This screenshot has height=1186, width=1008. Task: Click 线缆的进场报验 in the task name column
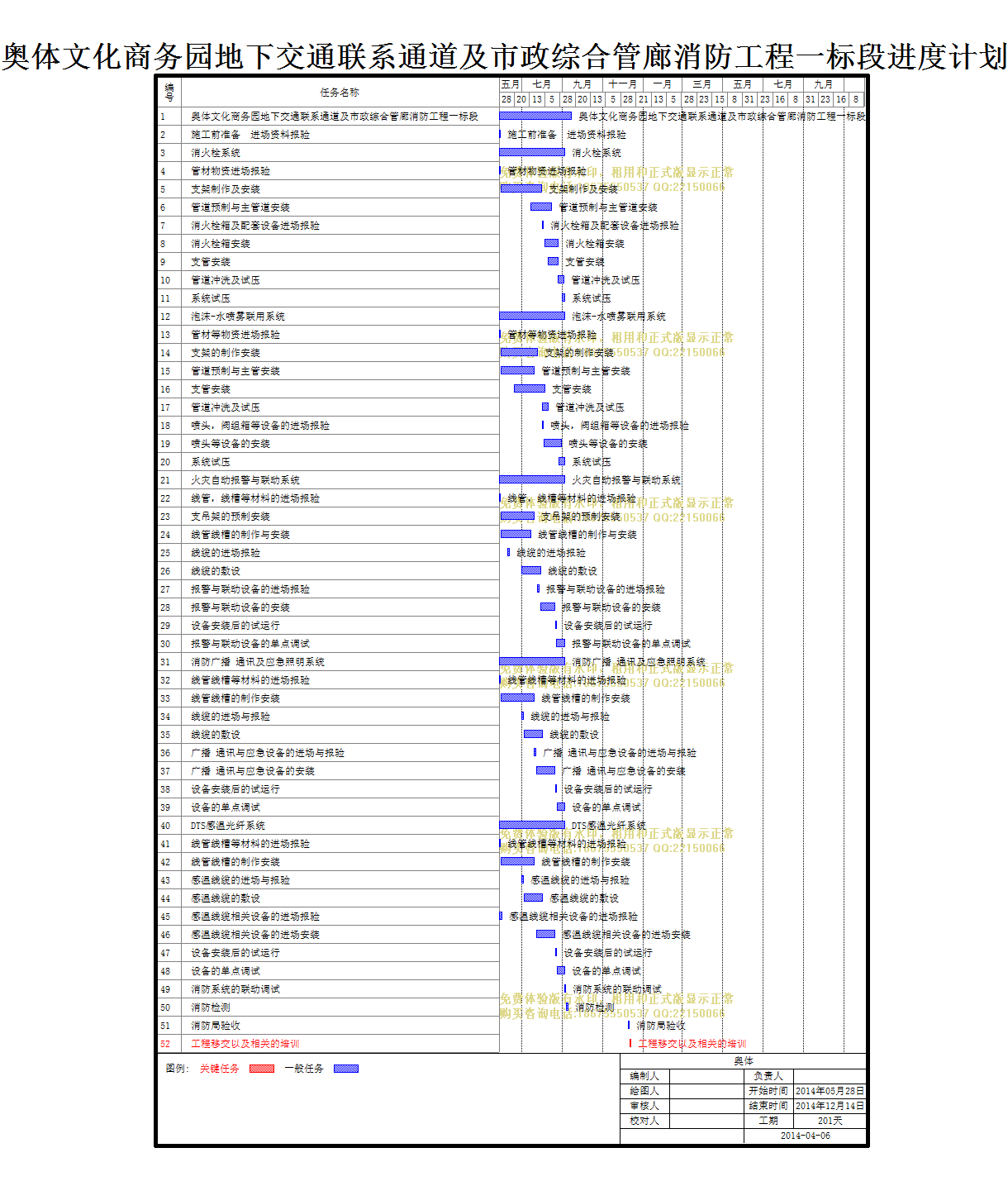tap(226, 553)
